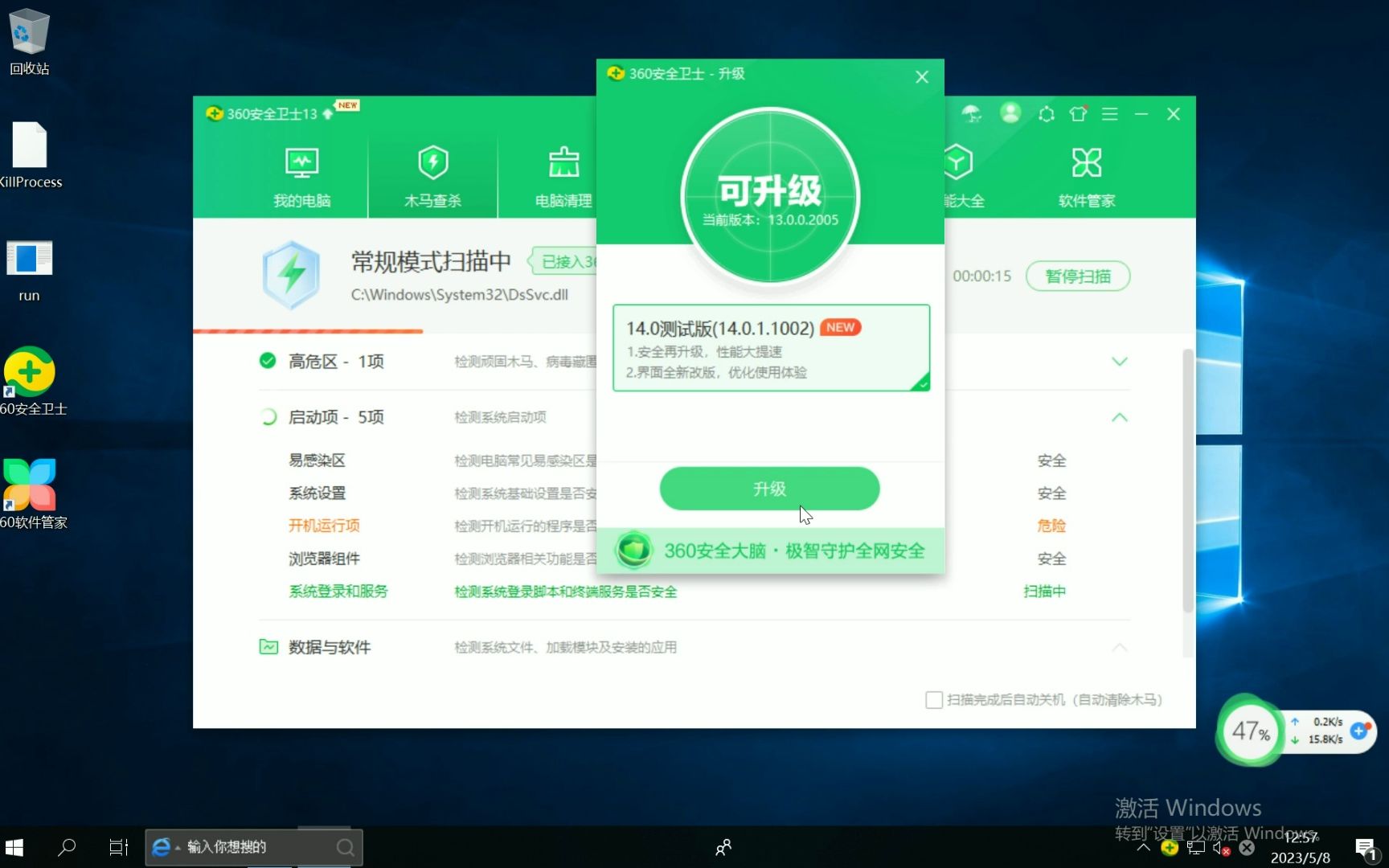Open the hamburger main menu in 360 window

pos(1110,114)
